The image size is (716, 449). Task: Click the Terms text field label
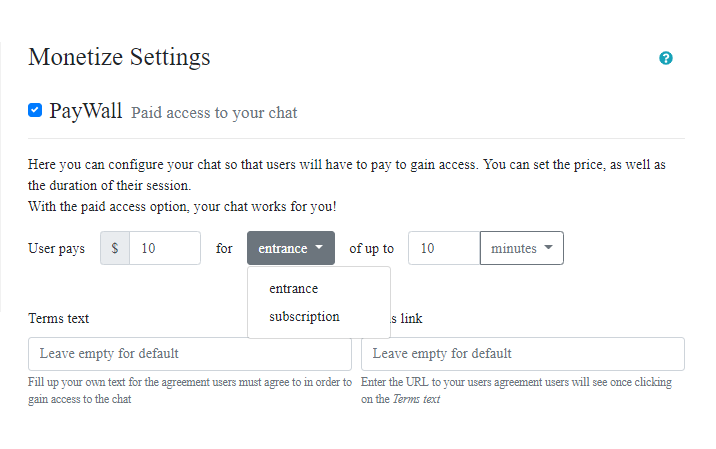(59, 319)
